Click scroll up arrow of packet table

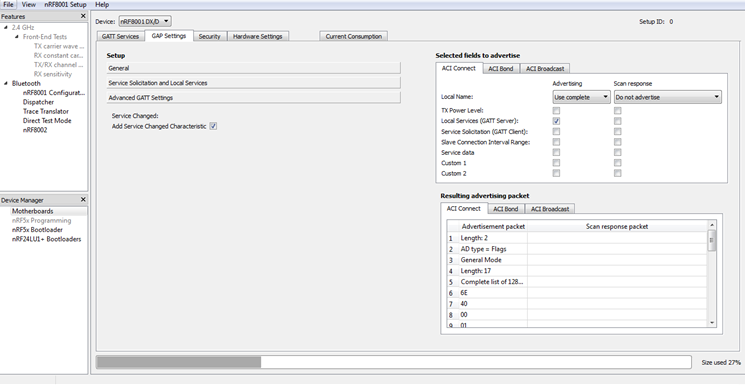[712, 225]
